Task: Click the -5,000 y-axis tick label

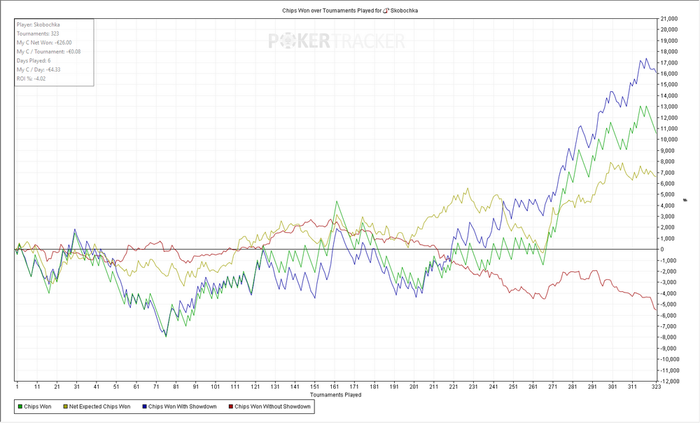Action: (x=670, y=304)
